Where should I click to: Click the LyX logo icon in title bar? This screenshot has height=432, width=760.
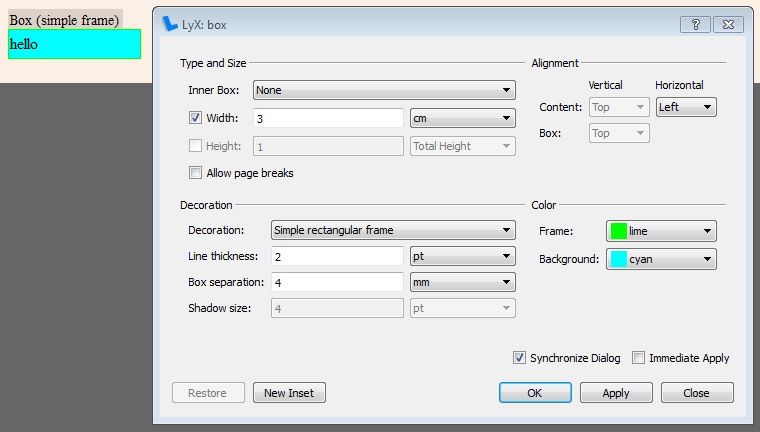point(170,25)
